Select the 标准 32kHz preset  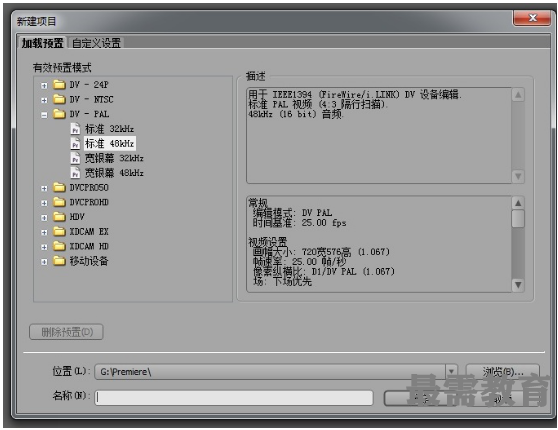point(109,129)
